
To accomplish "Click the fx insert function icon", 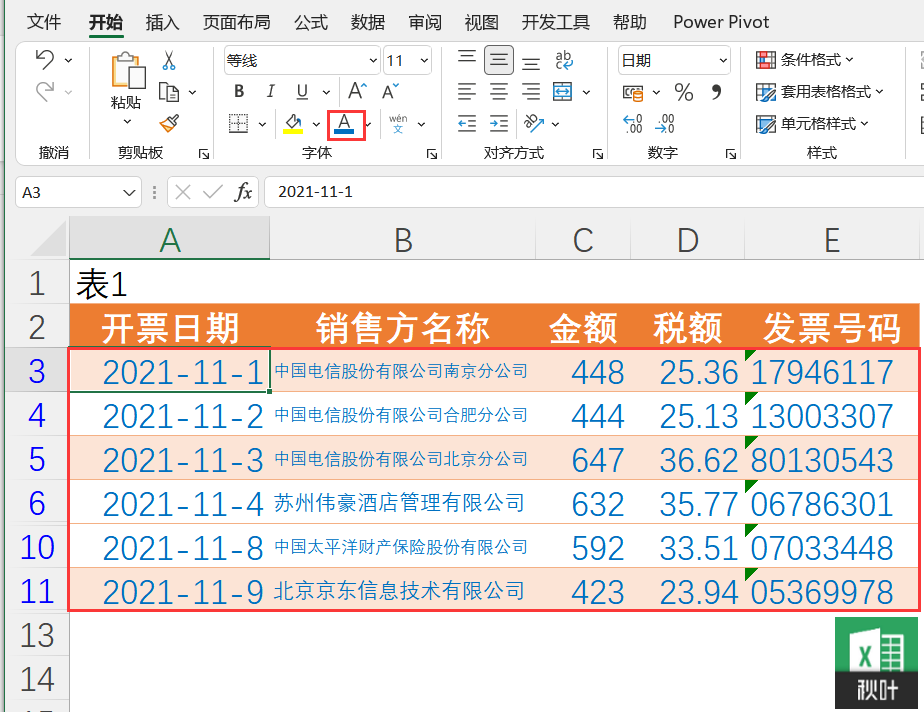I will coord(243,192).
